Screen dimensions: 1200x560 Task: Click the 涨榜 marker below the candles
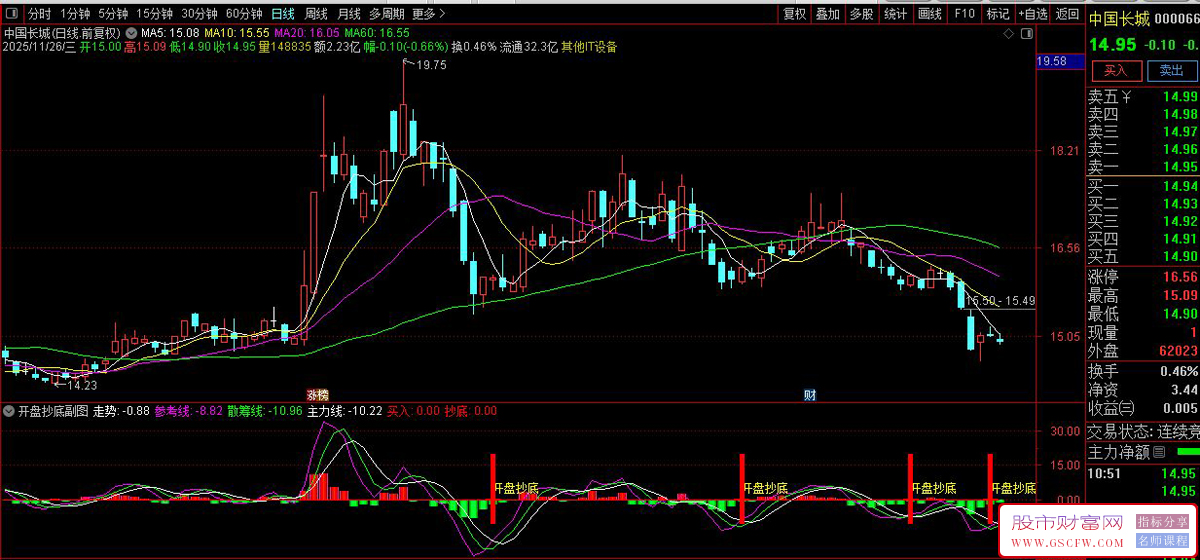pos(317,395)
